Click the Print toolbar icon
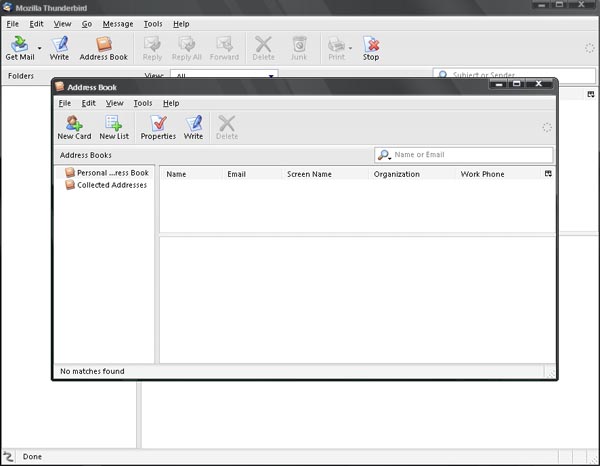This screenshot has width=600, height=466. click(x=336, y=48)
